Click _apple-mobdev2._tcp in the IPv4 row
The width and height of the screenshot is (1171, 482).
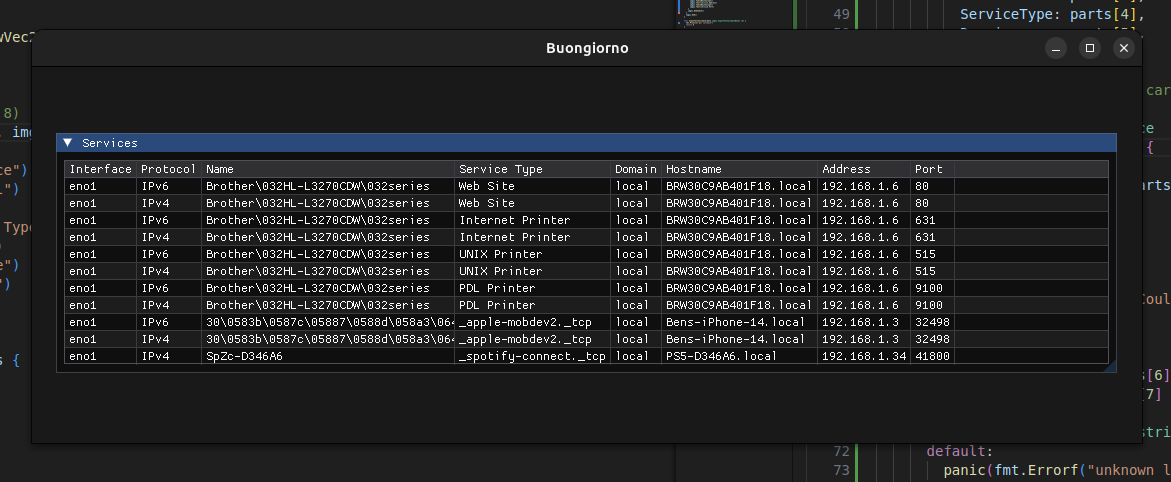[525, 339]
